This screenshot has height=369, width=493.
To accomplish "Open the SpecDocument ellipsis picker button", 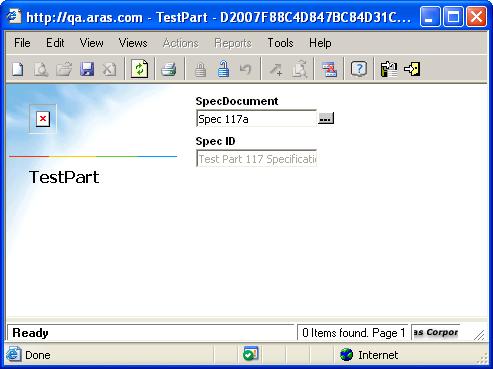I will click(326, 118).
